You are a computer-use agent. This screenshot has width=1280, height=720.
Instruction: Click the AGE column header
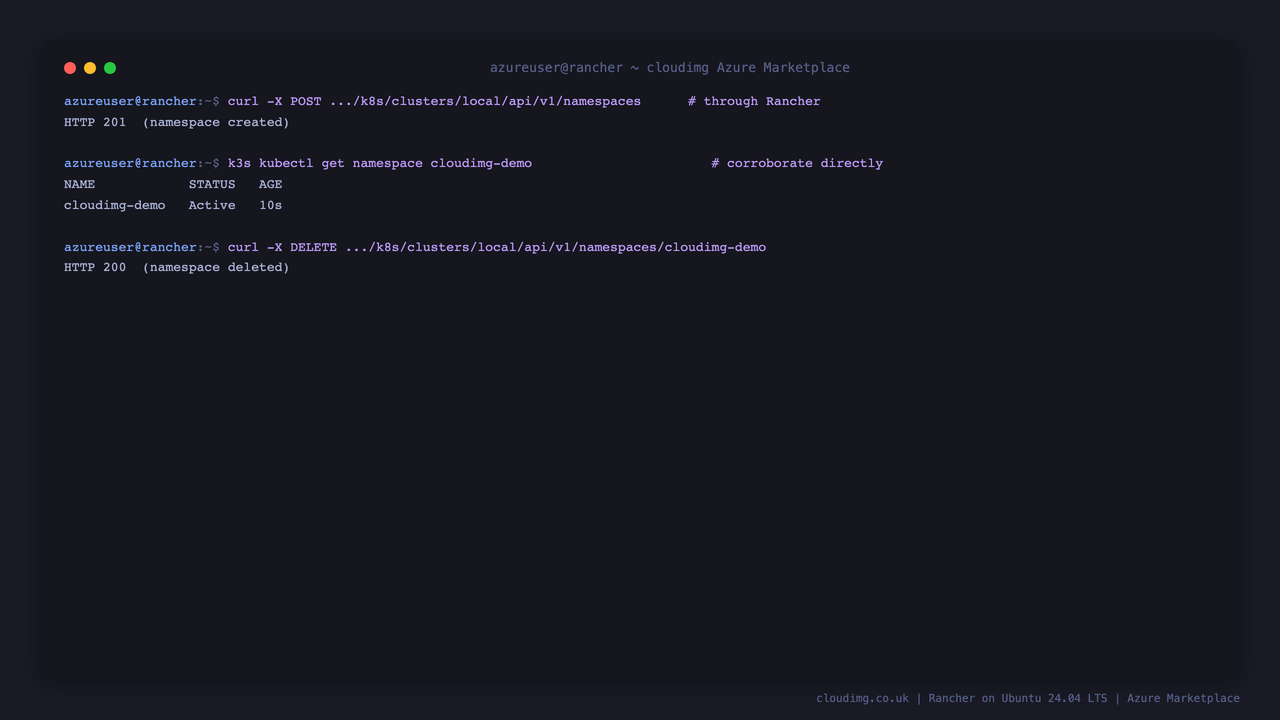tap(271, 184)
